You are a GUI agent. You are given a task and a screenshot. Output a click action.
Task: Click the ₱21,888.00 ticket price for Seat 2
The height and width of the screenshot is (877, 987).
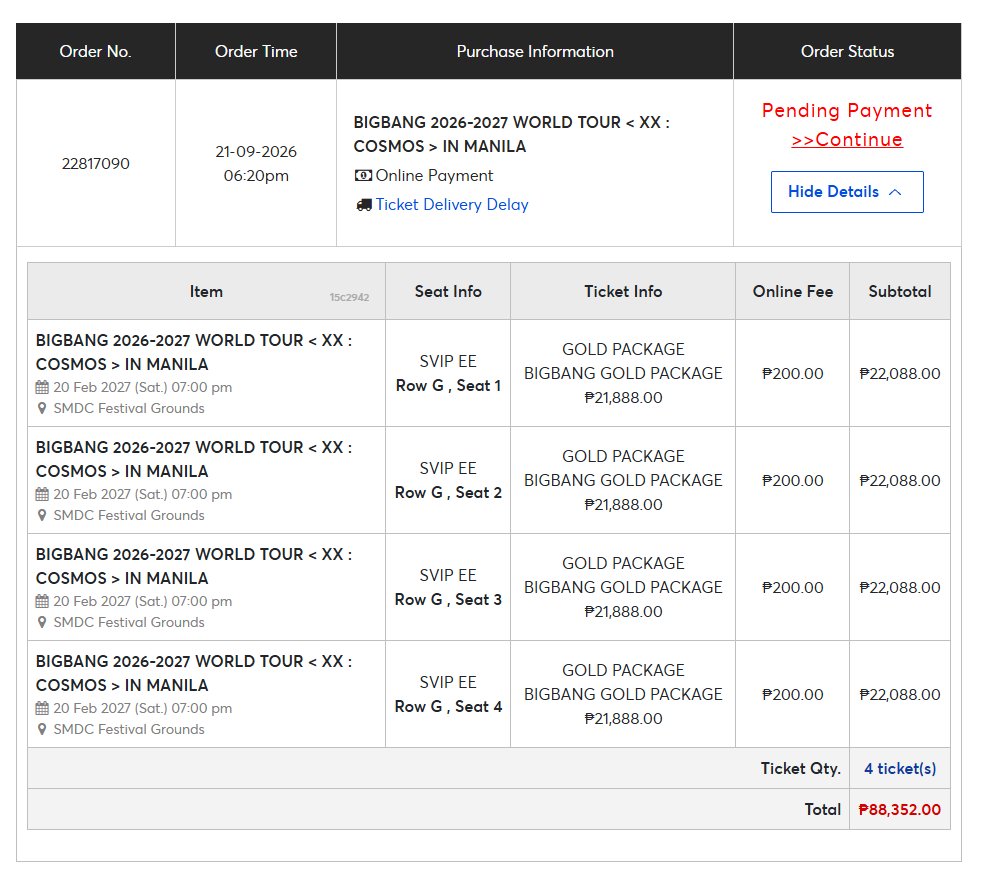pyautogui.click(x=623, y=505)
